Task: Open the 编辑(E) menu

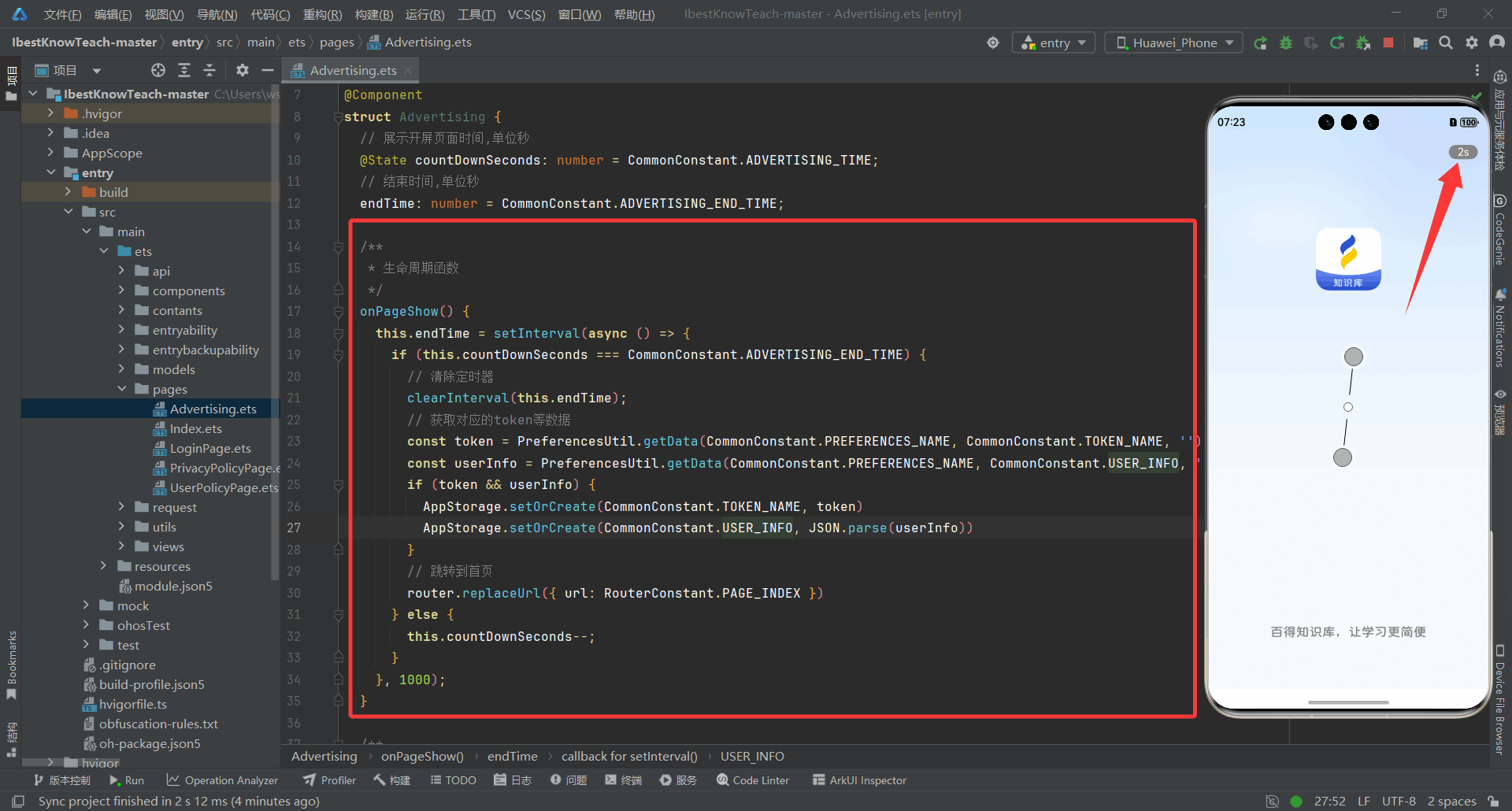Action: 113,14
